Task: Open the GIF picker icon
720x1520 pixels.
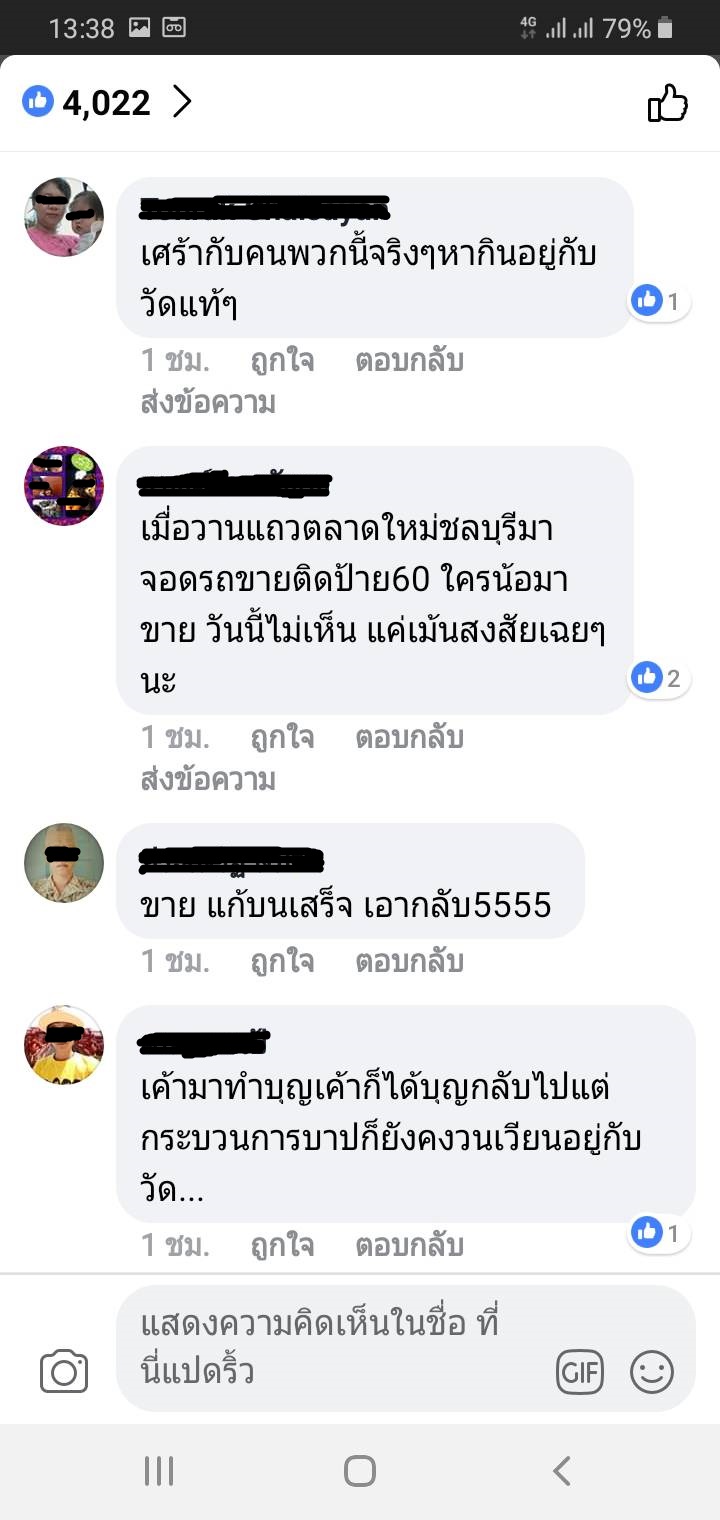Action: 580,1372
